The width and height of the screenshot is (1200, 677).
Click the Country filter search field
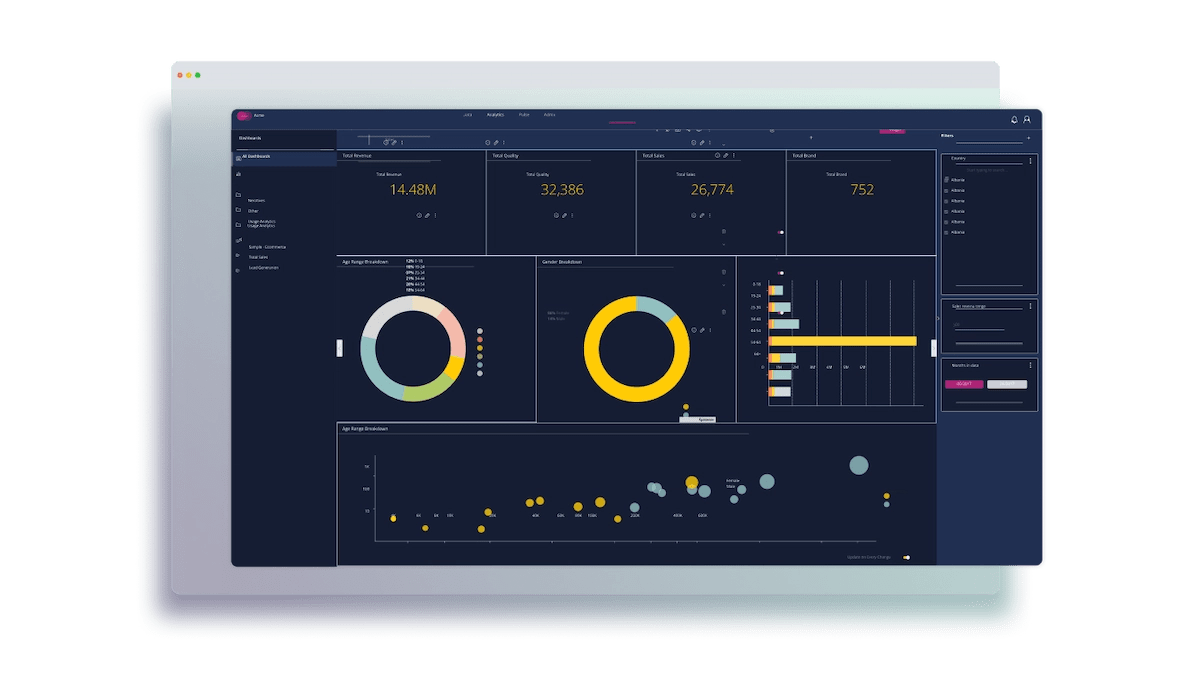click(985, 170)
